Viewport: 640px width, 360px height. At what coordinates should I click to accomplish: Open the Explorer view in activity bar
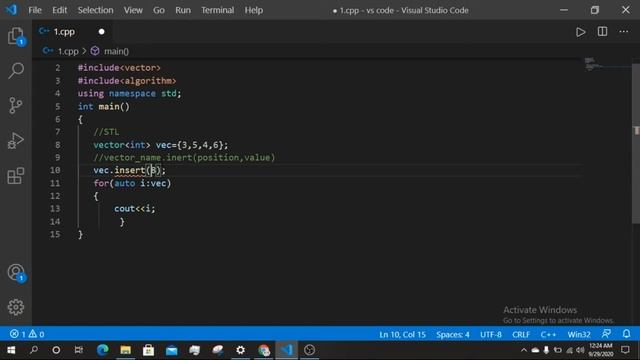[x=16, y=36]
